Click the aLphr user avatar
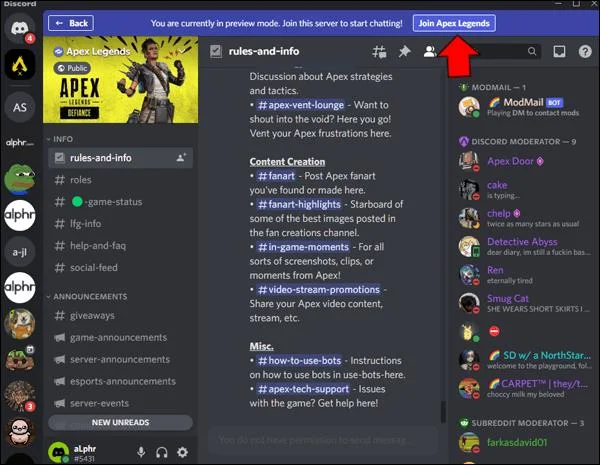This screenshot has width=600, height=465. (58, 452)
